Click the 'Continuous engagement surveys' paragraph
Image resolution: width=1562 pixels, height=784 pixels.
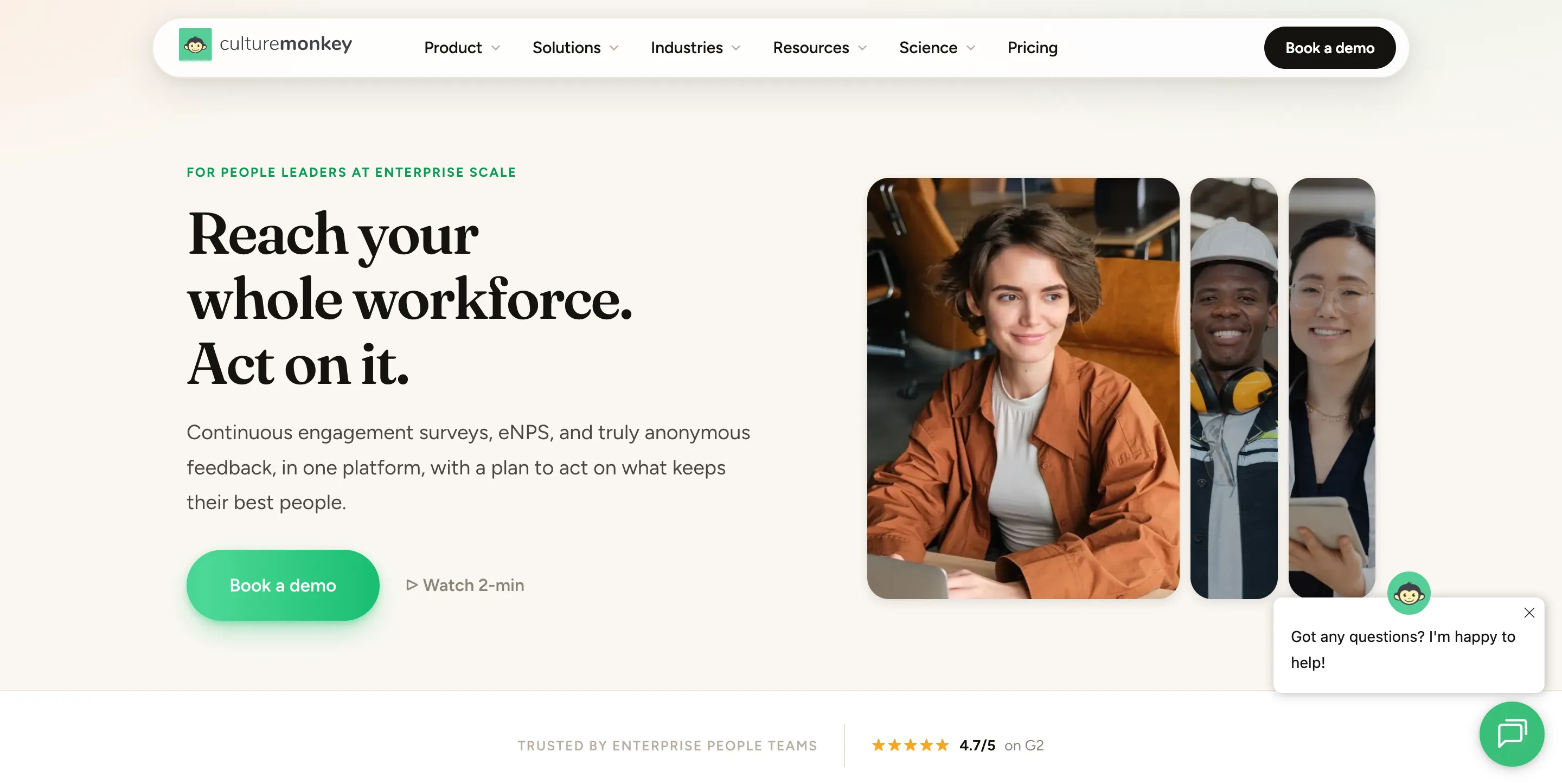click(468, 467)
